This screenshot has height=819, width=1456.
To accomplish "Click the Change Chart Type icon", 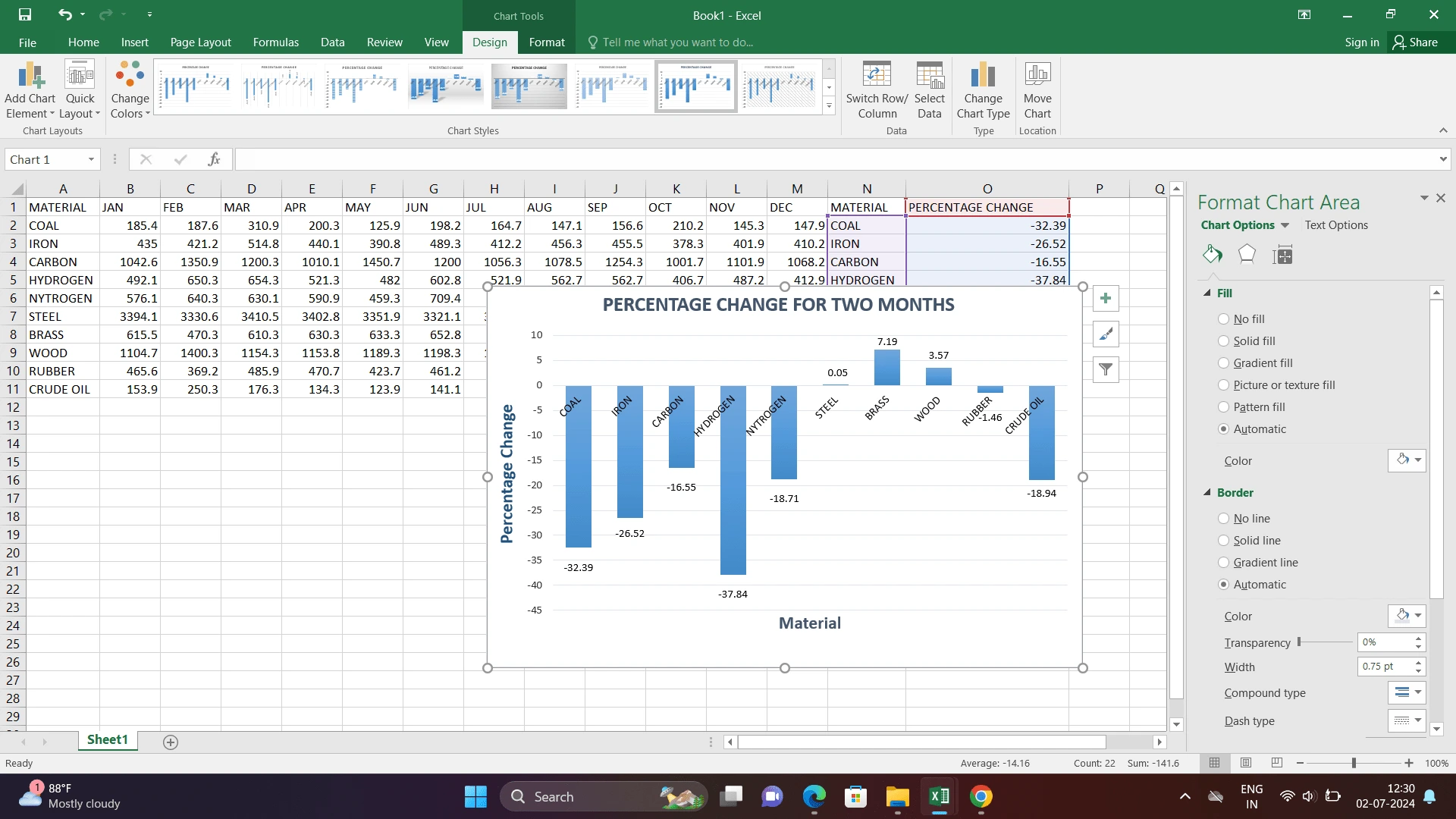I will [983, 76].
